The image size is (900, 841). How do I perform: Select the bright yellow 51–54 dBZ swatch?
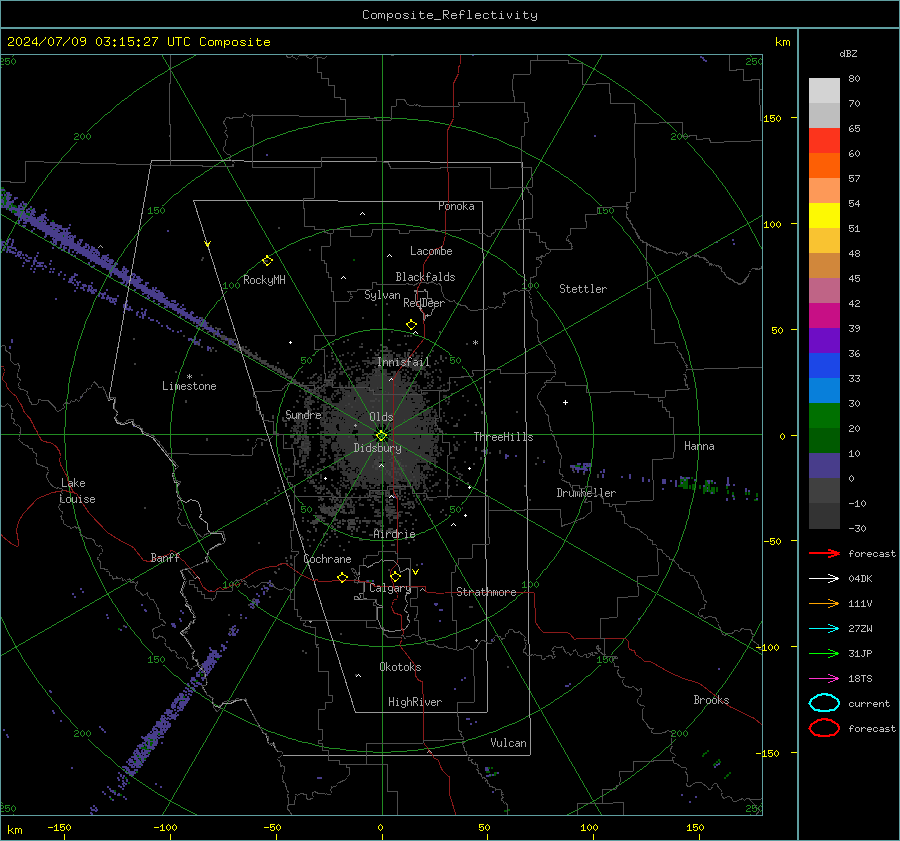click(x=824, y=216)
